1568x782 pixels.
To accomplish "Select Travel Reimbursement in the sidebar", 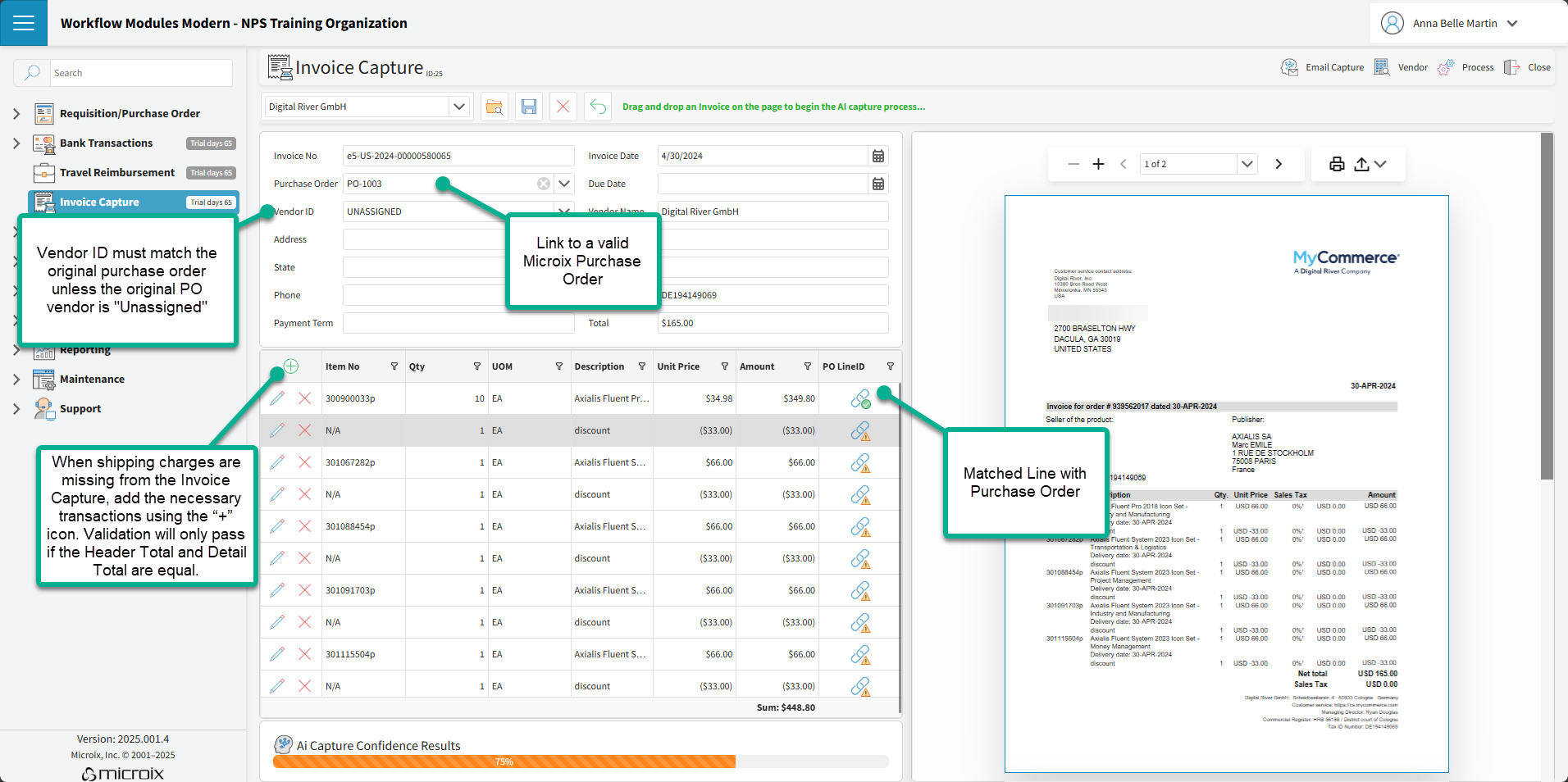I will pyautogui.click(x=116, y=173).
